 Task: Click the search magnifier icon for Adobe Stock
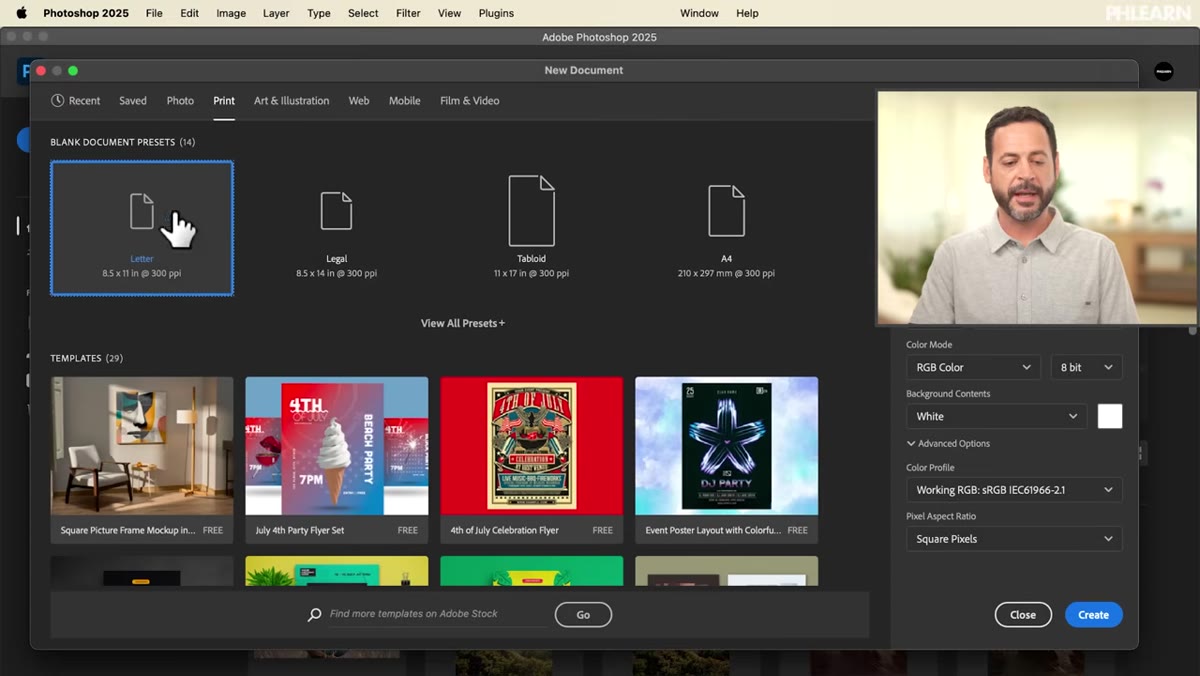point(315,614)
